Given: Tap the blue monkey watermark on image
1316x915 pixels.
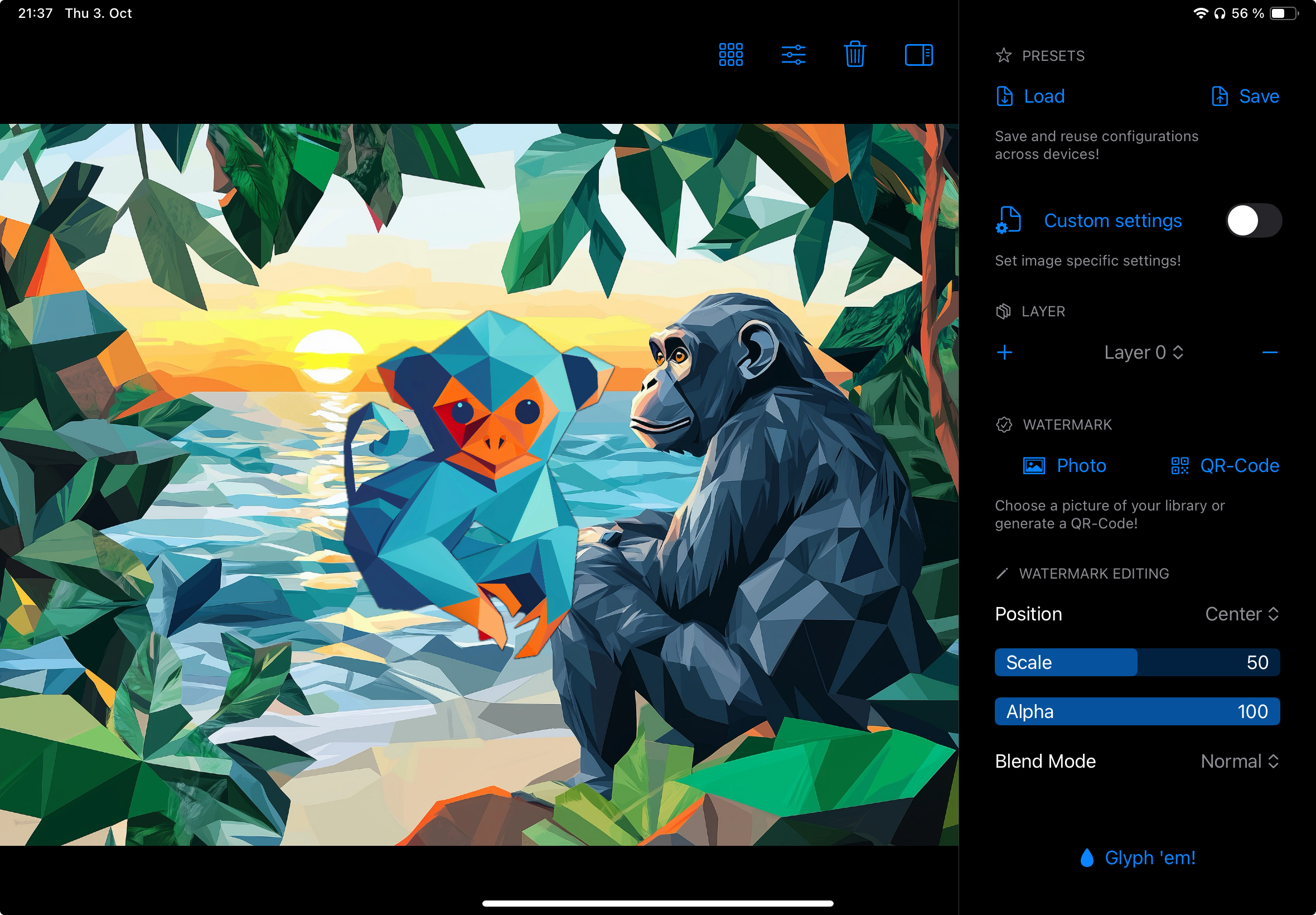Looking at the screenshot, I should (478, 484).
